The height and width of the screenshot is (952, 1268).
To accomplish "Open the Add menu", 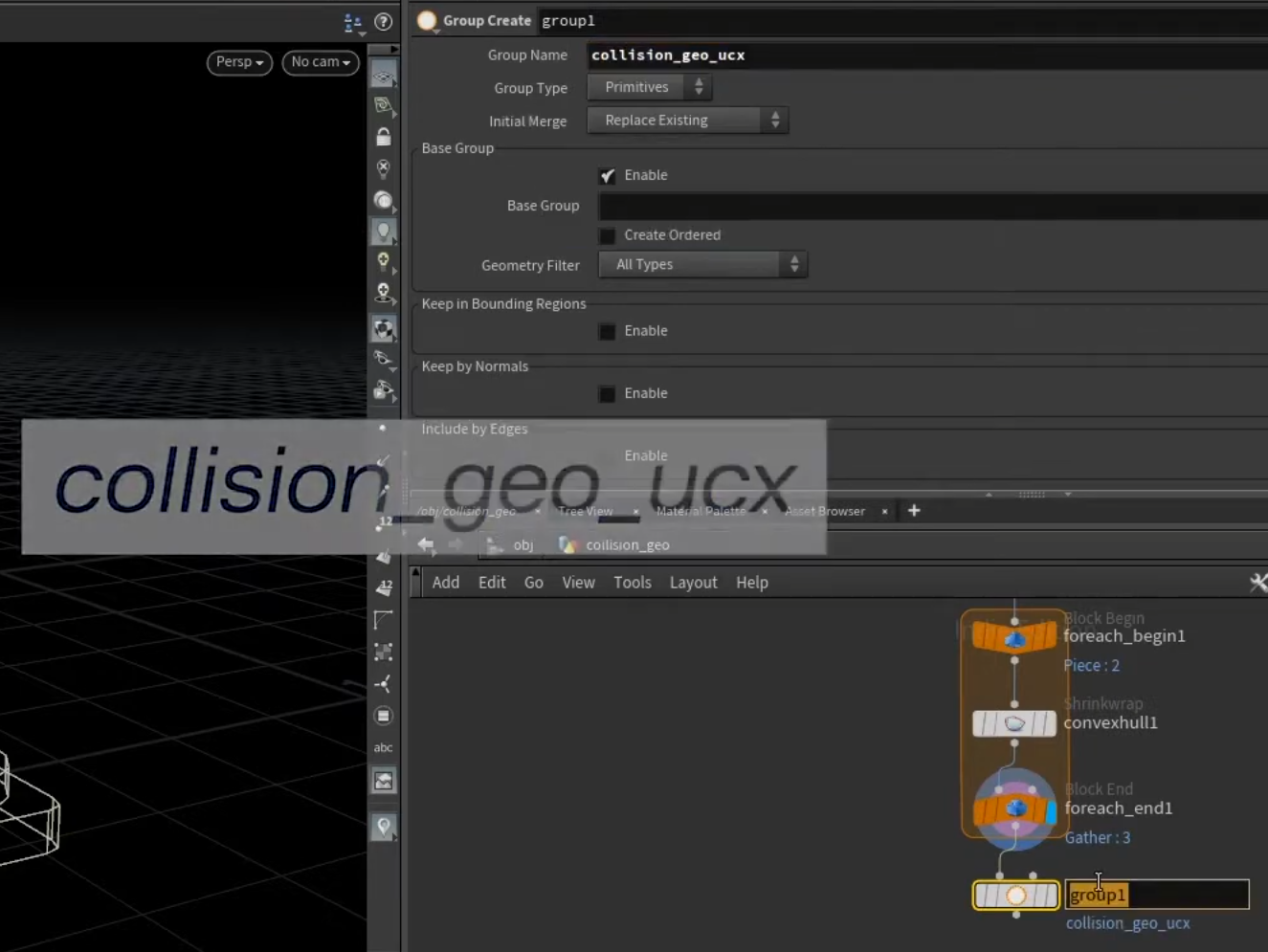I will click(446, 583).
